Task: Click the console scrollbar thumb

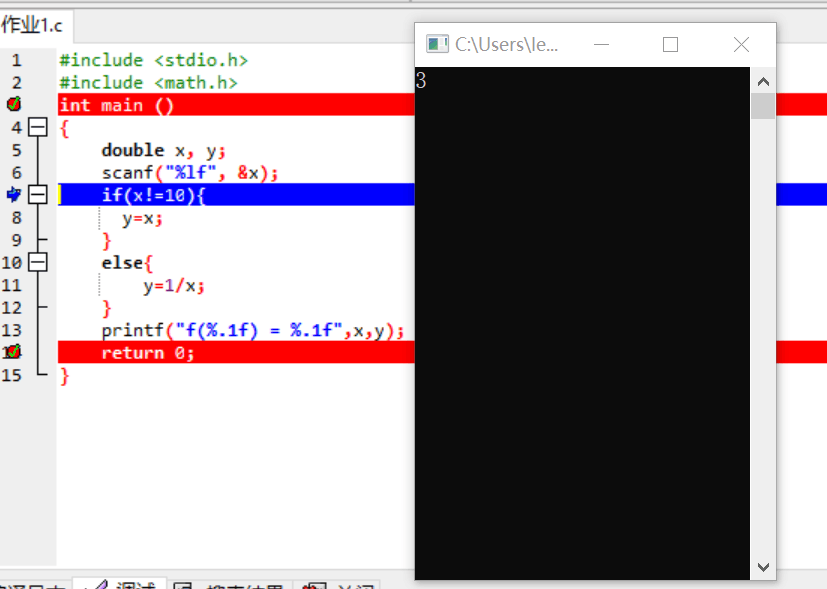Action: (763, 106)
